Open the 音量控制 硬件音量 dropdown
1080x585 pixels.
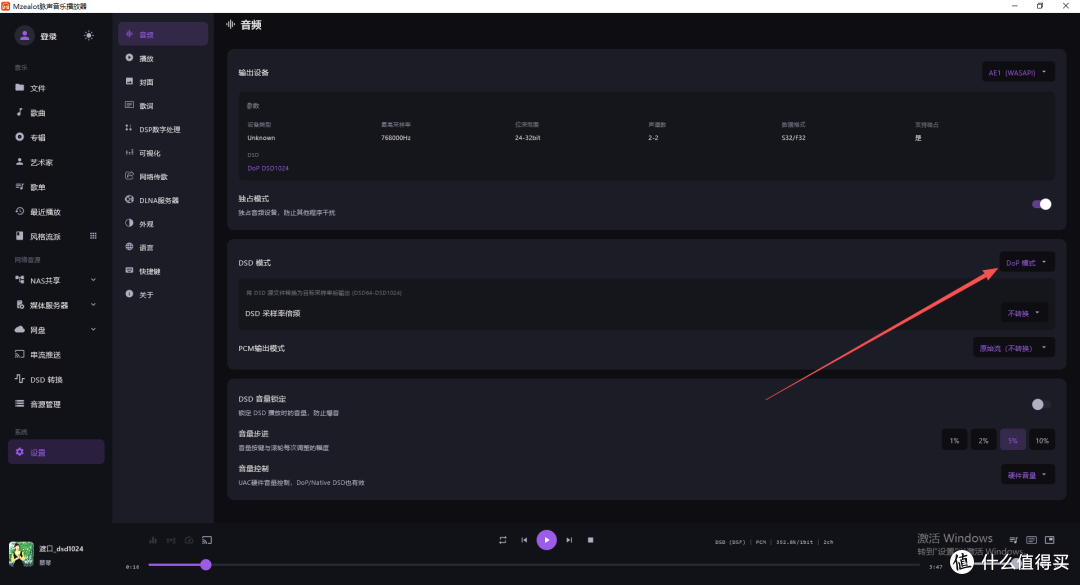[x=1028, y=475]
